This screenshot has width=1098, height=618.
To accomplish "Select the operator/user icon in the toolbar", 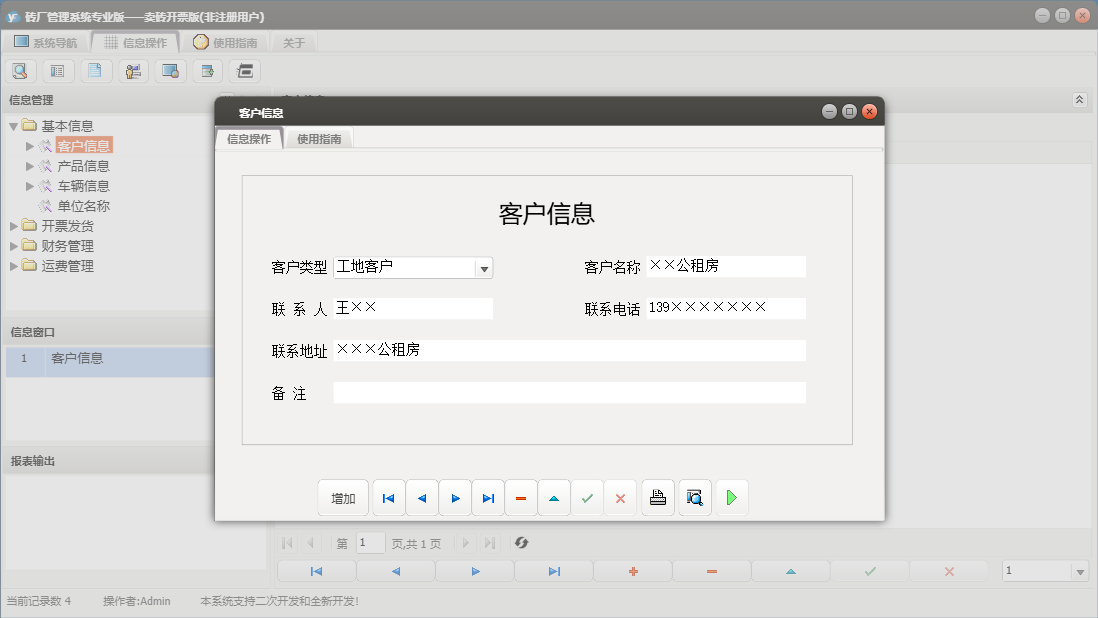I will (x=132, y=71).
